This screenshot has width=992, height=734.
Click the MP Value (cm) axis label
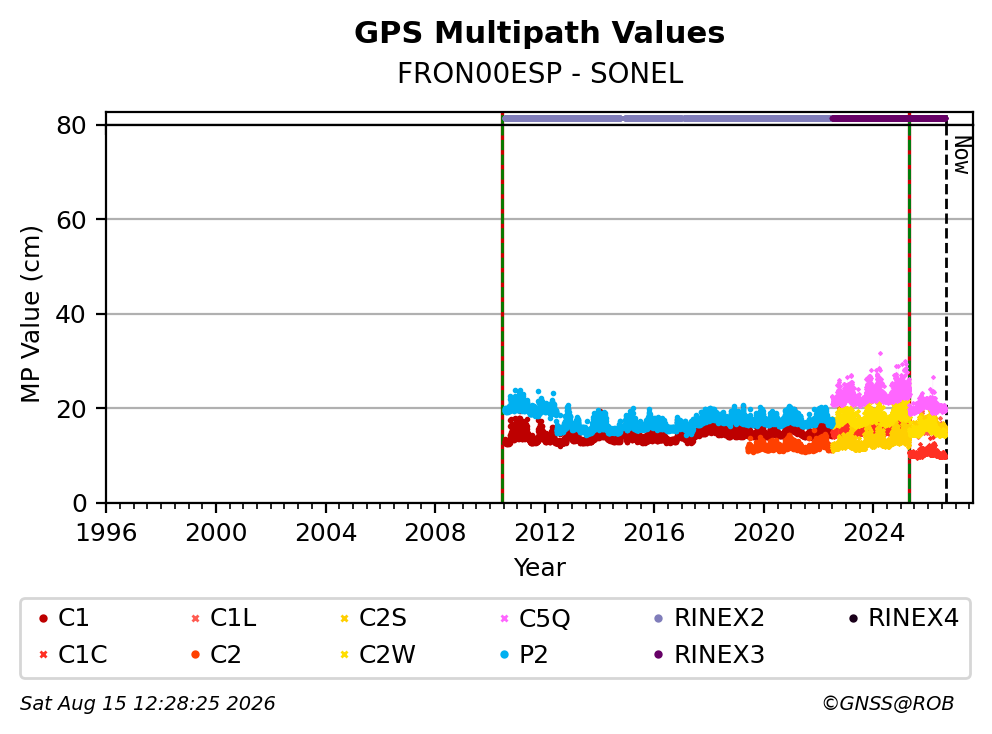coord(30,314)
